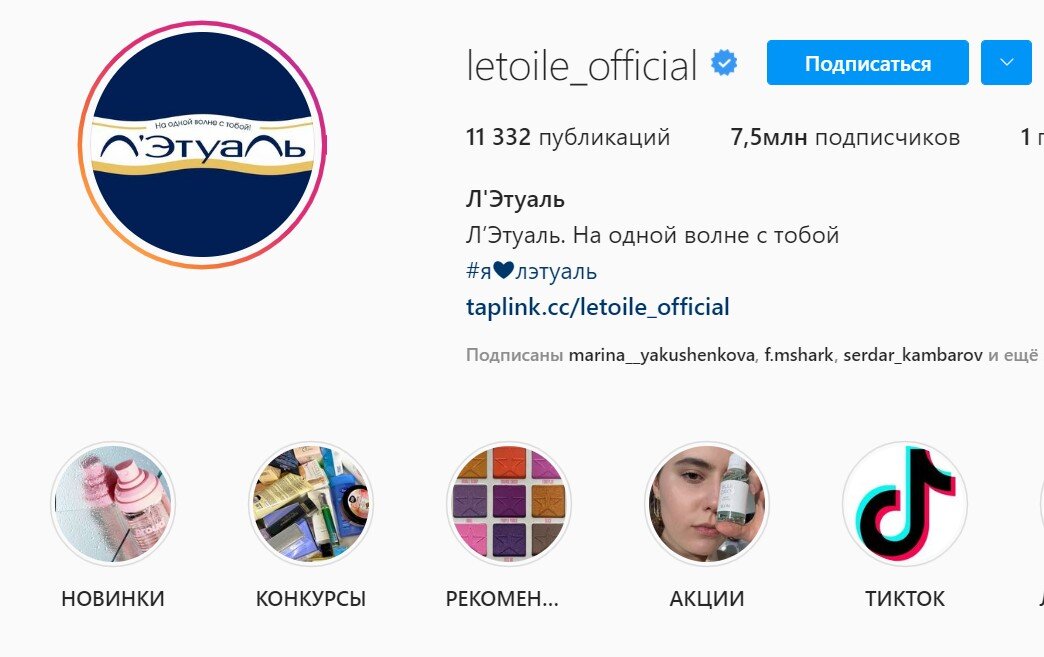This screenshot has height=657, width=1044.
Task: Show more mutual followers via и ещё
Action: (x=1013, y=355)
